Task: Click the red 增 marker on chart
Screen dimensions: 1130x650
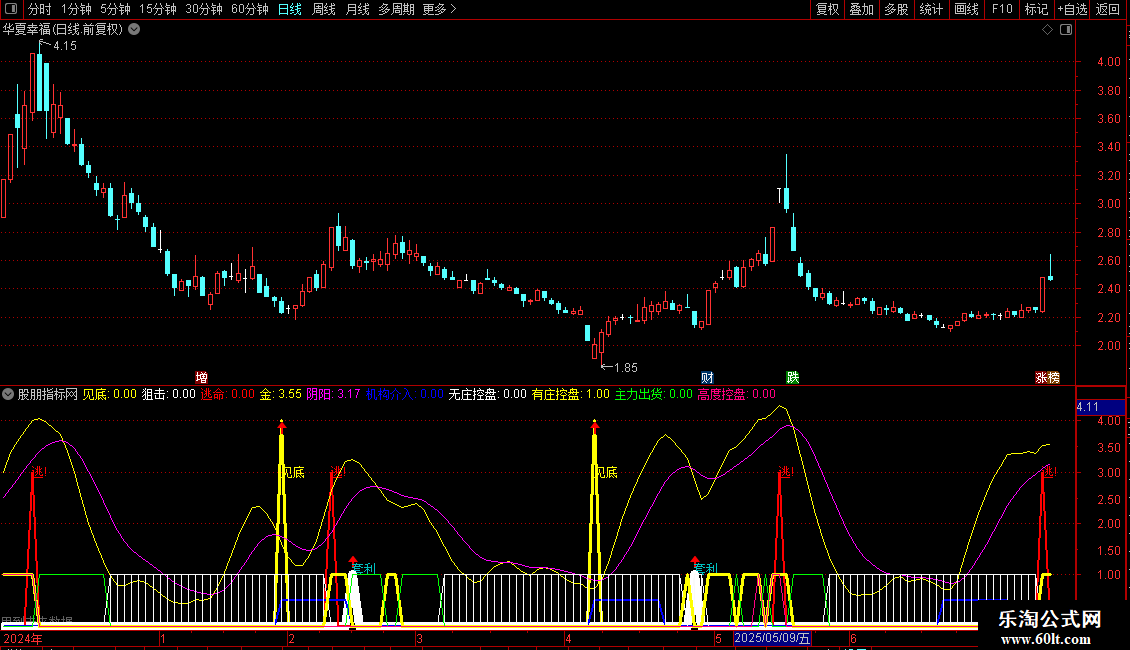Action: pos(202,377)
